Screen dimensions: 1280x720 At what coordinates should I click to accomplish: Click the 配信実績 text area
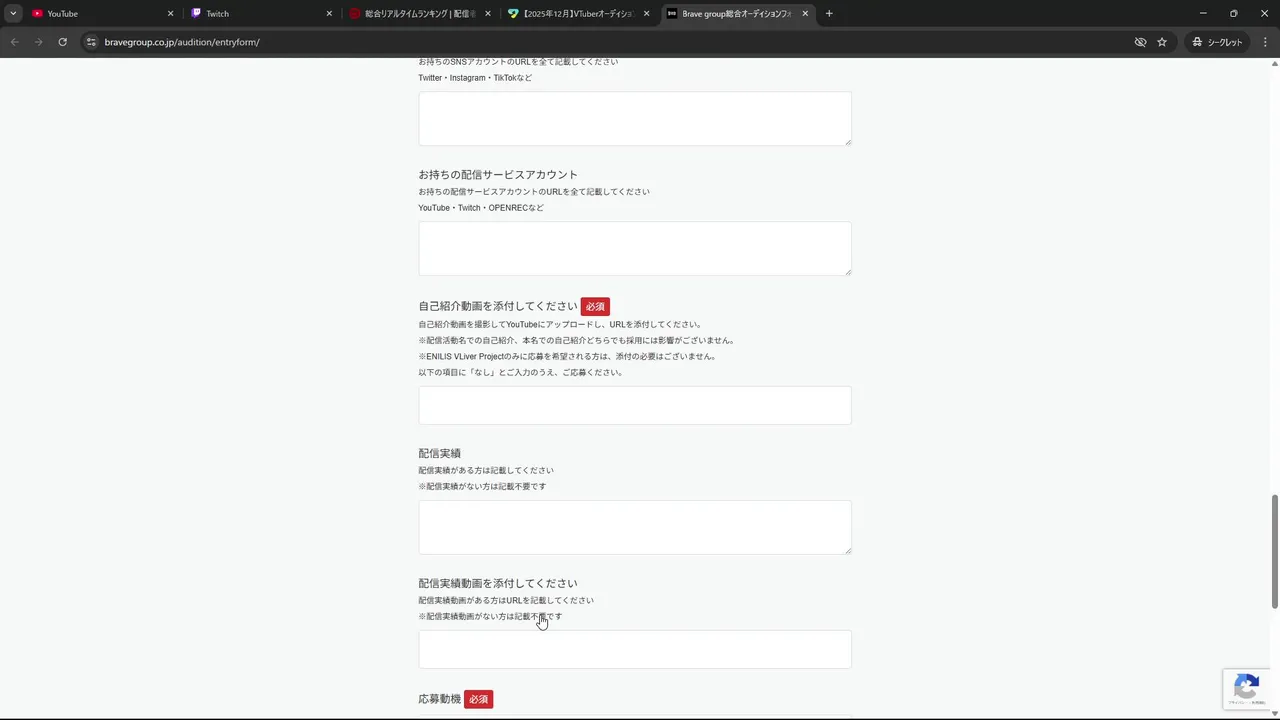point(635,527)
